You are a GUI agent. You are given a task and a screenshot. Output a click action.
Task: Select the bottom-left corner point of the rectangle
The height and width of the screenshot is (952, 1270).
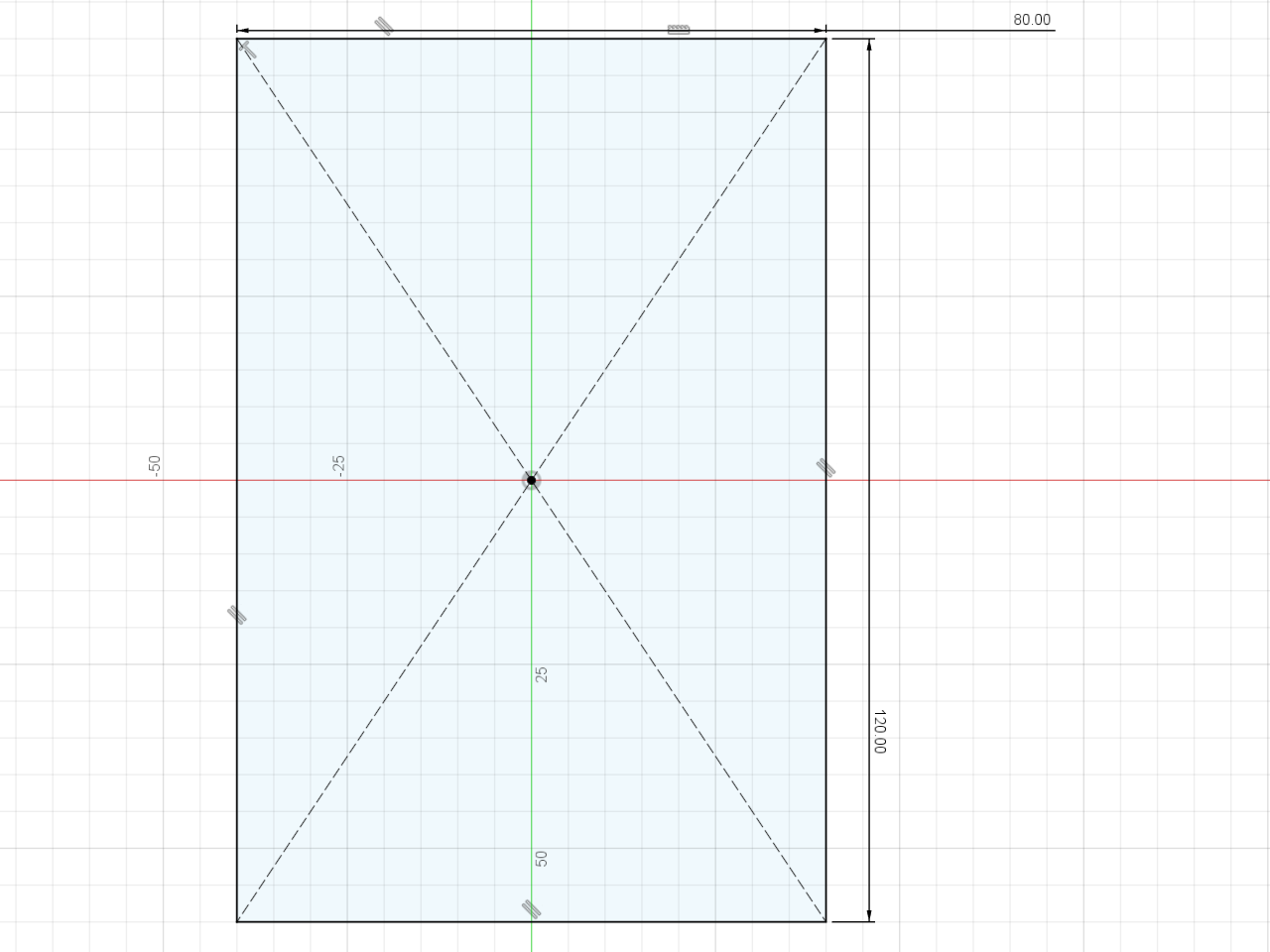[x=237, y=921]
